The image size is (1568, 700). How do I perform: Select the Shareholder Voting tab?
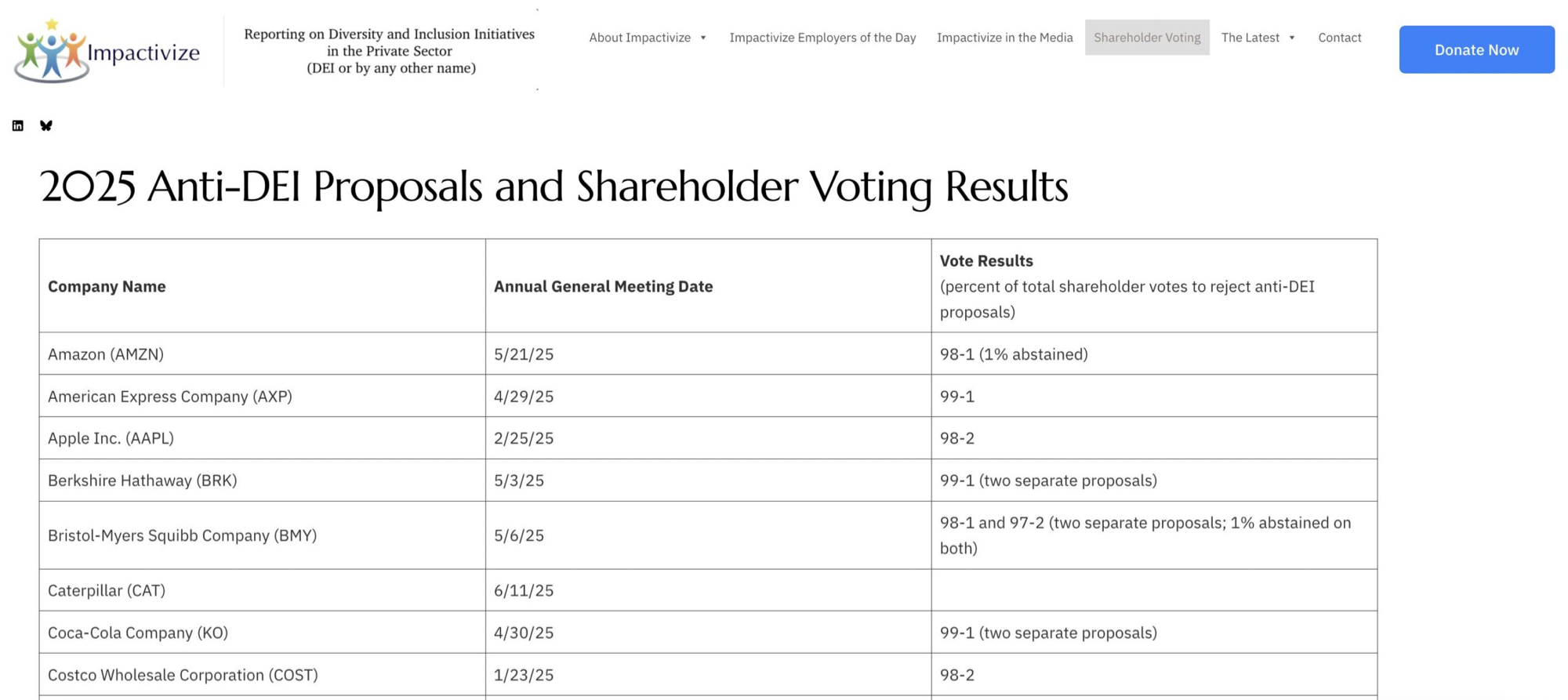tap(1147, 38)
